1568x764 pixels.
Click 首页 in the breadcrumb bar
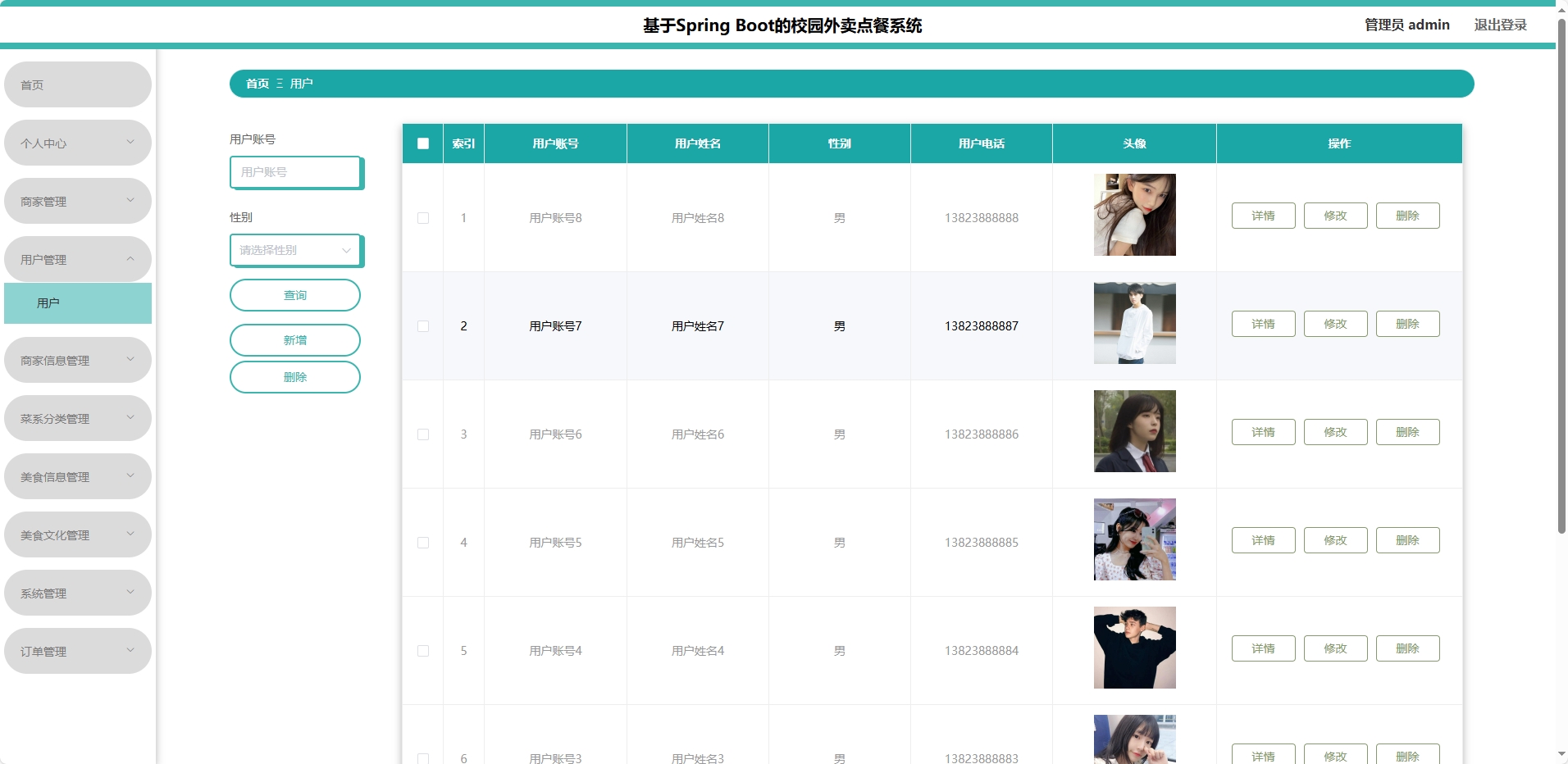258,84
